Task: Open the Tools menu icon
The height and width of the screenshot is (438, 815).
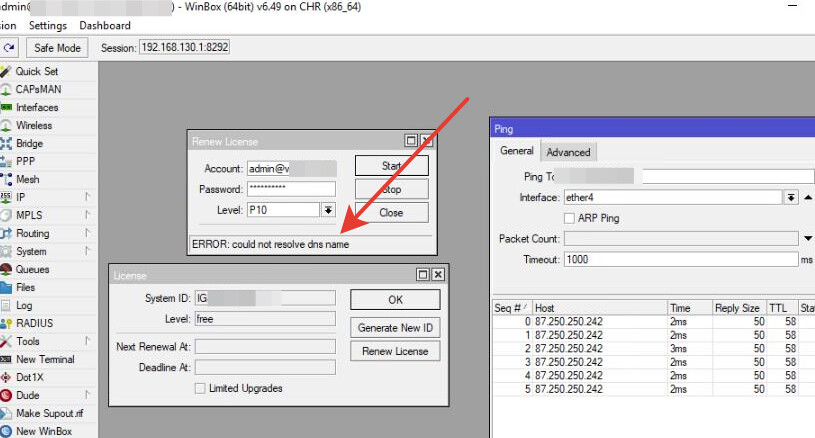Action: click(x=6, y=341)
